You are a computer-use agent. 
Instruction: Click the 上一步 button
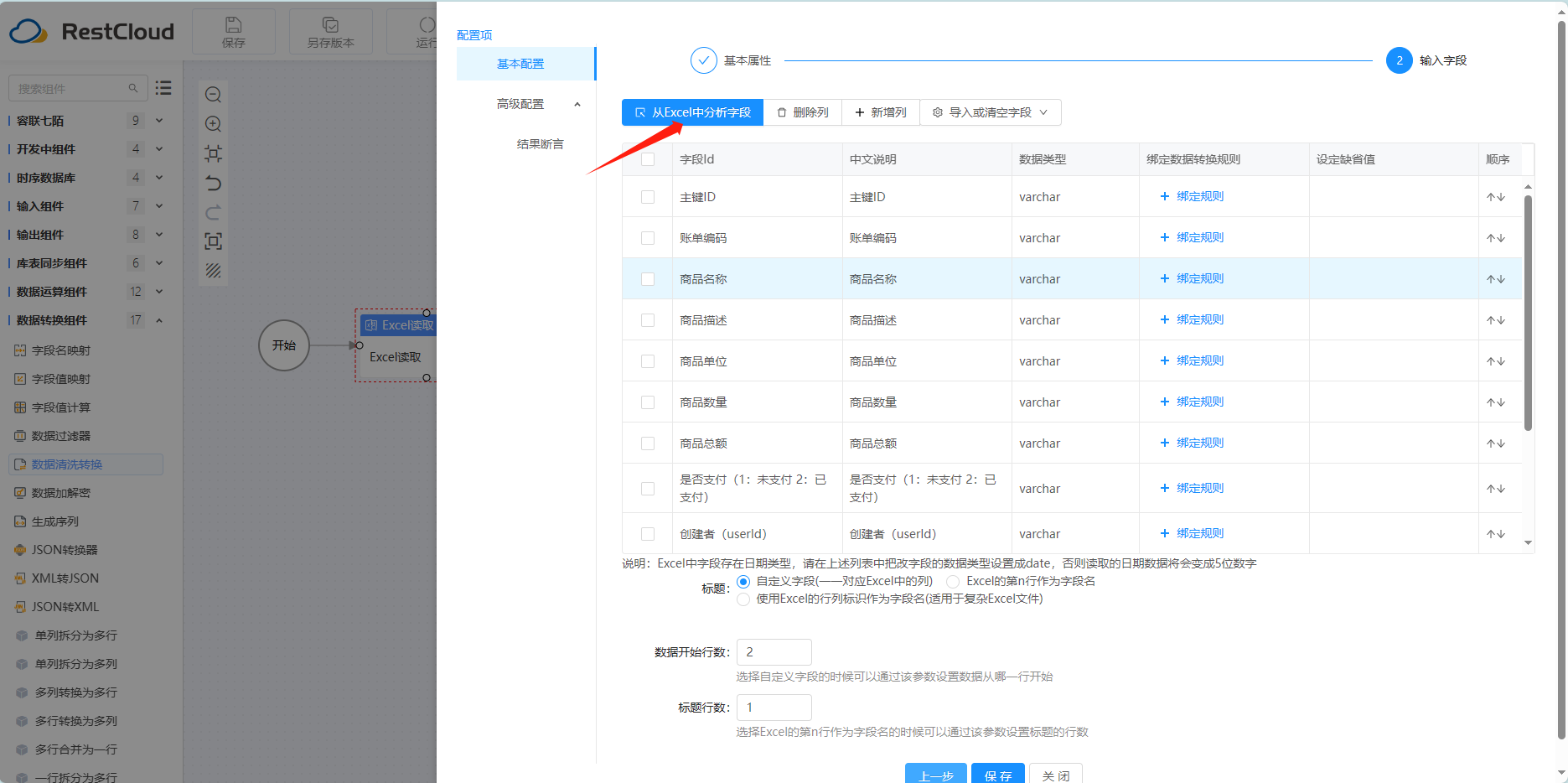(x=936, y=775)
